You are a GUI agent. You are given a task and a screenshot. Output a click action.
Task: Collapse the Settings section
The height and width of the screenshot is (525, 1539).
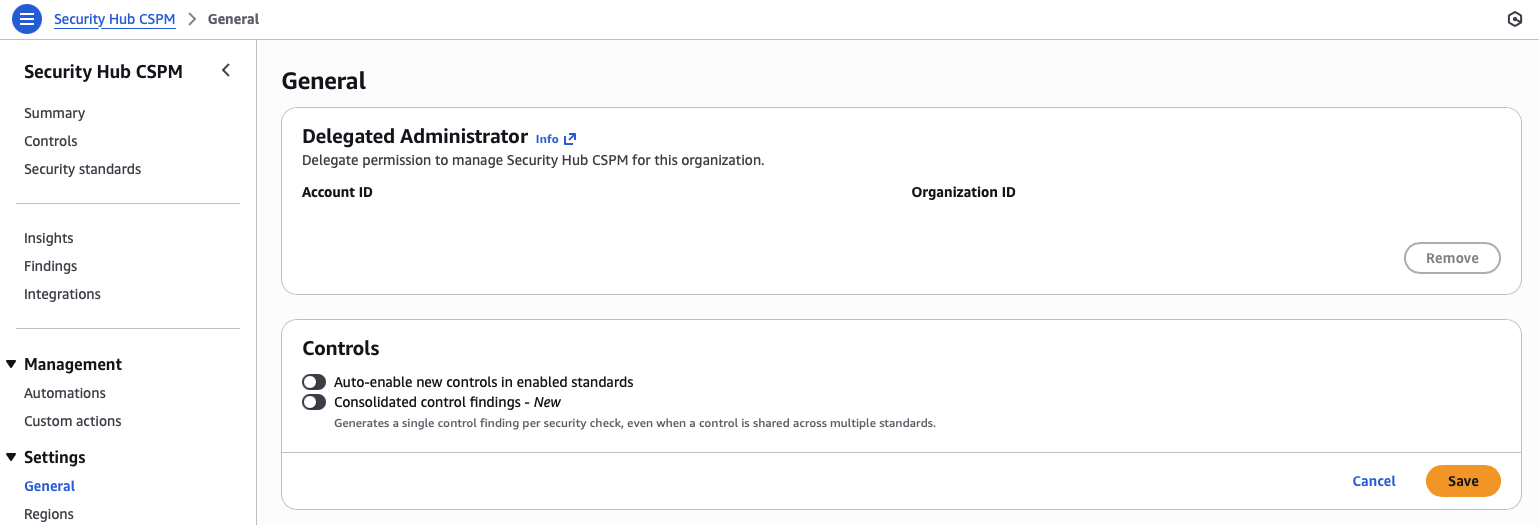pyautogui.click(x=11, y=457)
